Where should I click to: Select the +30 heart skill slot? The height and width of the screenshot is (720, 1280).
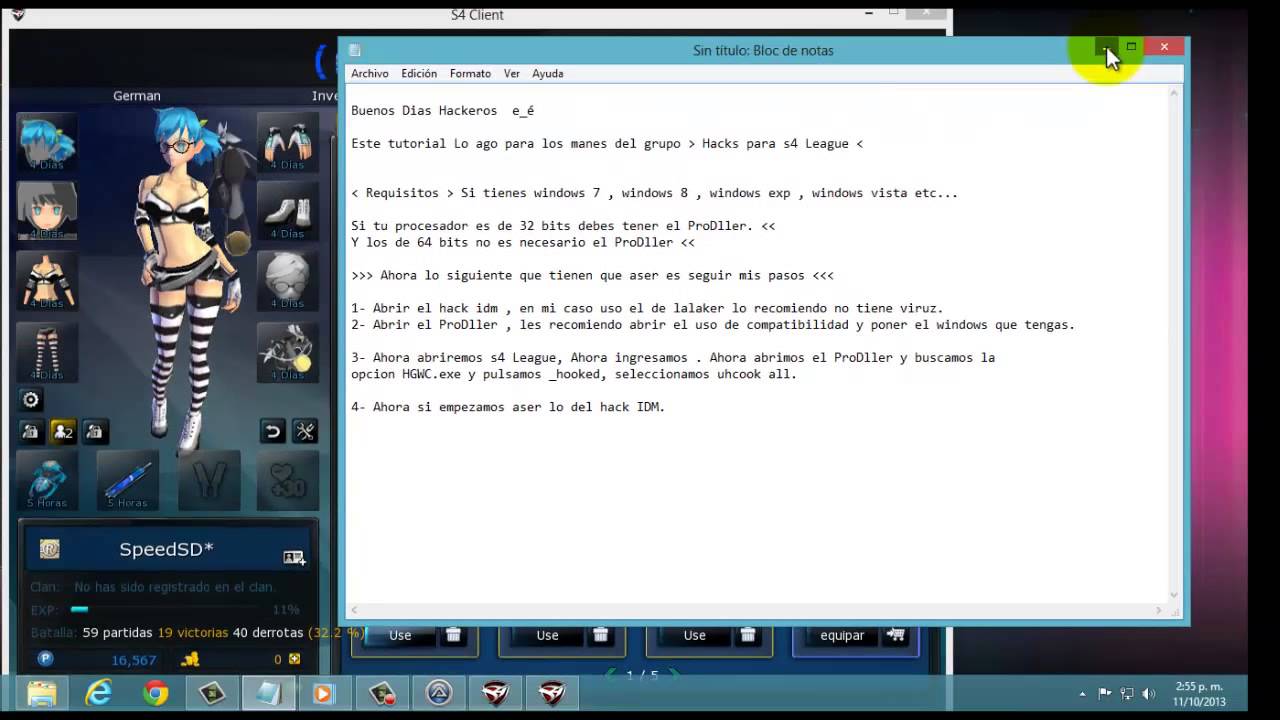tap(288, 480)
